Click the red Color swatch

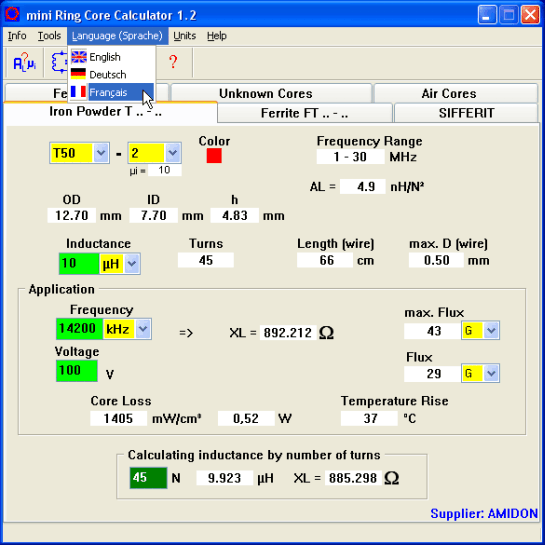(214, 156)
